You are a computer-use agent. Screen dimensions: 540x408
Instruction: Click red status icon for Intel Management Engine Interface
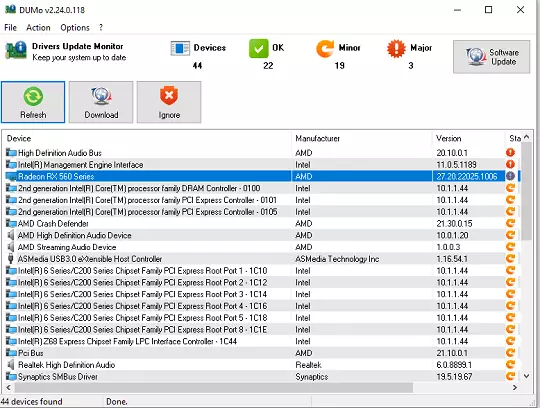[x=510, y=164]
